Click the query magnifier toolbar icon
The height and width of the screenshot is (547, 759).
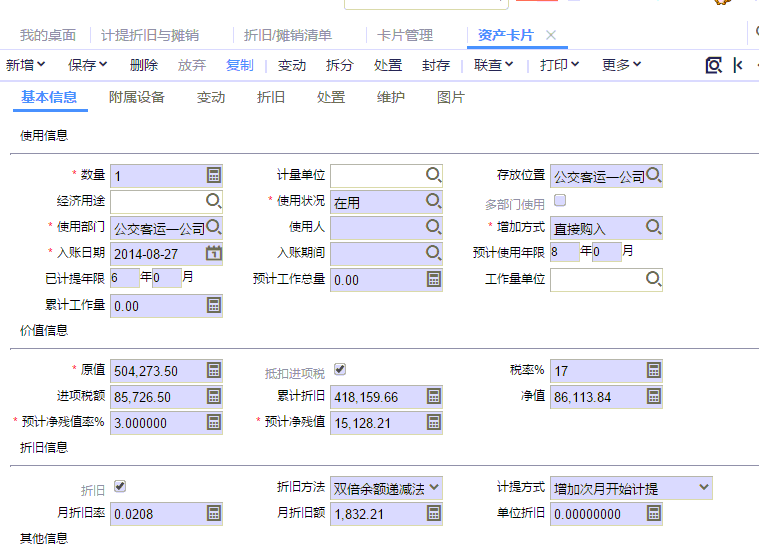click(713, 65)
